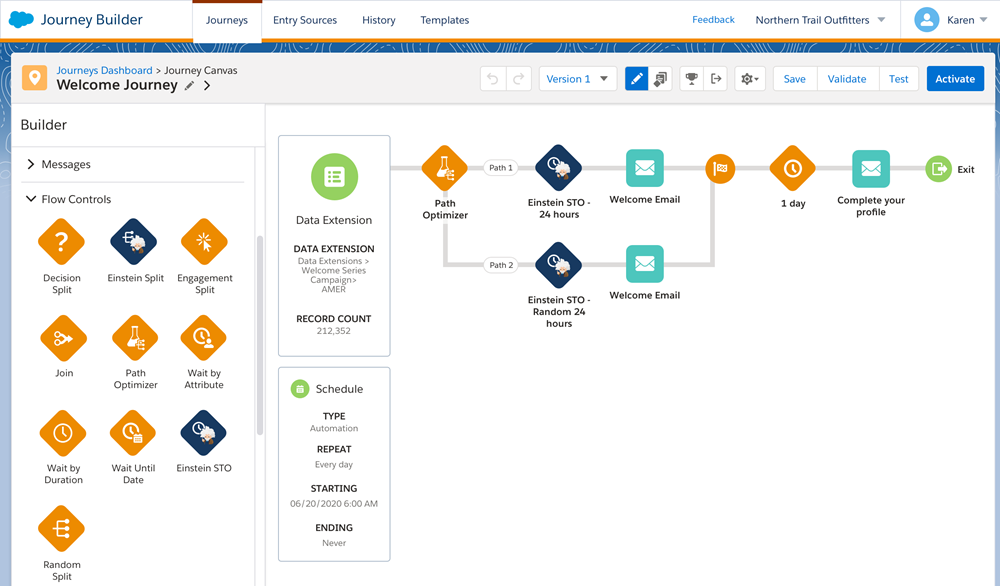Open the Version 1 dropdown
This screenshot has width=1000, height=586.
tap(578, 78)
